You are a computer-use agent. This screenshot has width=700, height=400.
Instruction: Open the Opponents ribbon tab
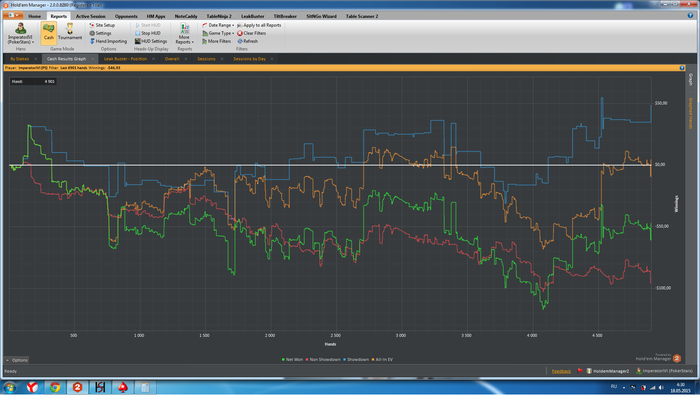[x=126, y=16]
